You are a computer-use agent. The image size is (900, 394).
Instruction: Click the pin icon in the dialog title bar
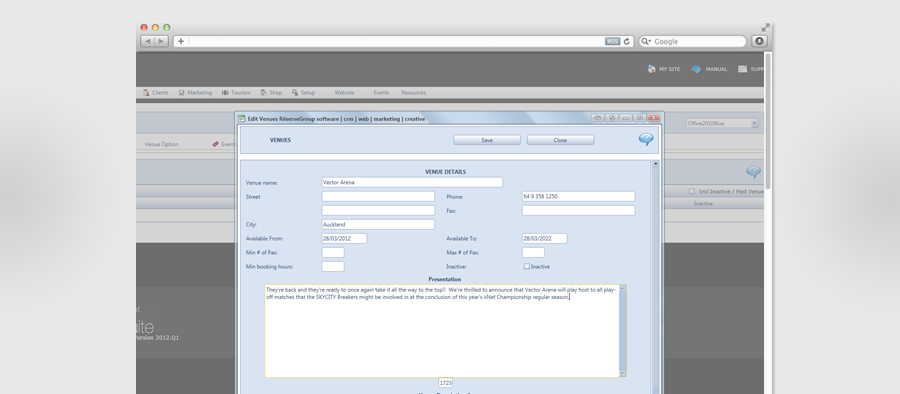(x=598, y=118)
